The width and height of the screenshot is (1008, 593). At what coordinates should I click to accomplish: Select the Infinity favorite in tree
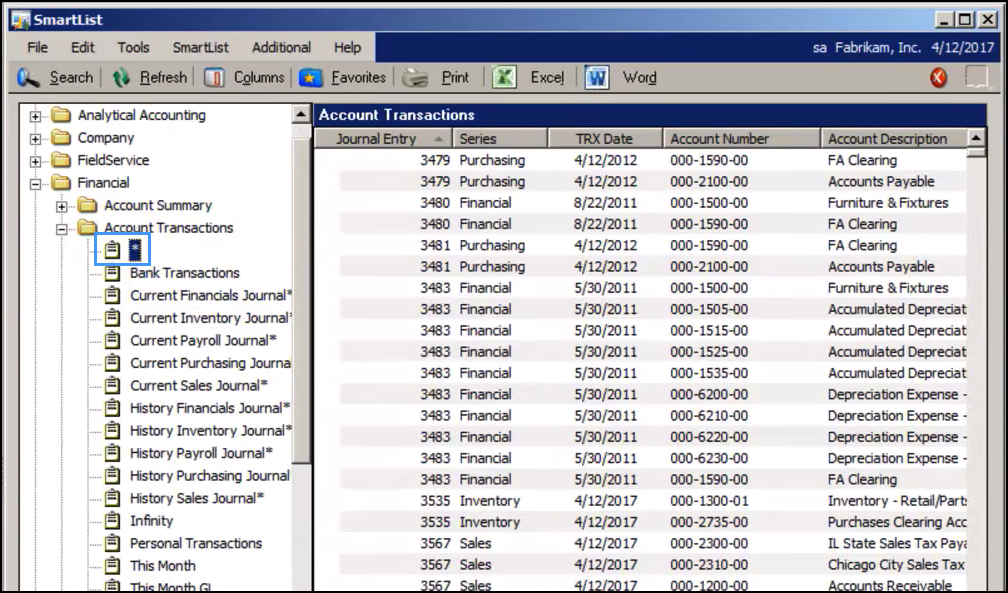pyautogui.click(x=152, y=521)
